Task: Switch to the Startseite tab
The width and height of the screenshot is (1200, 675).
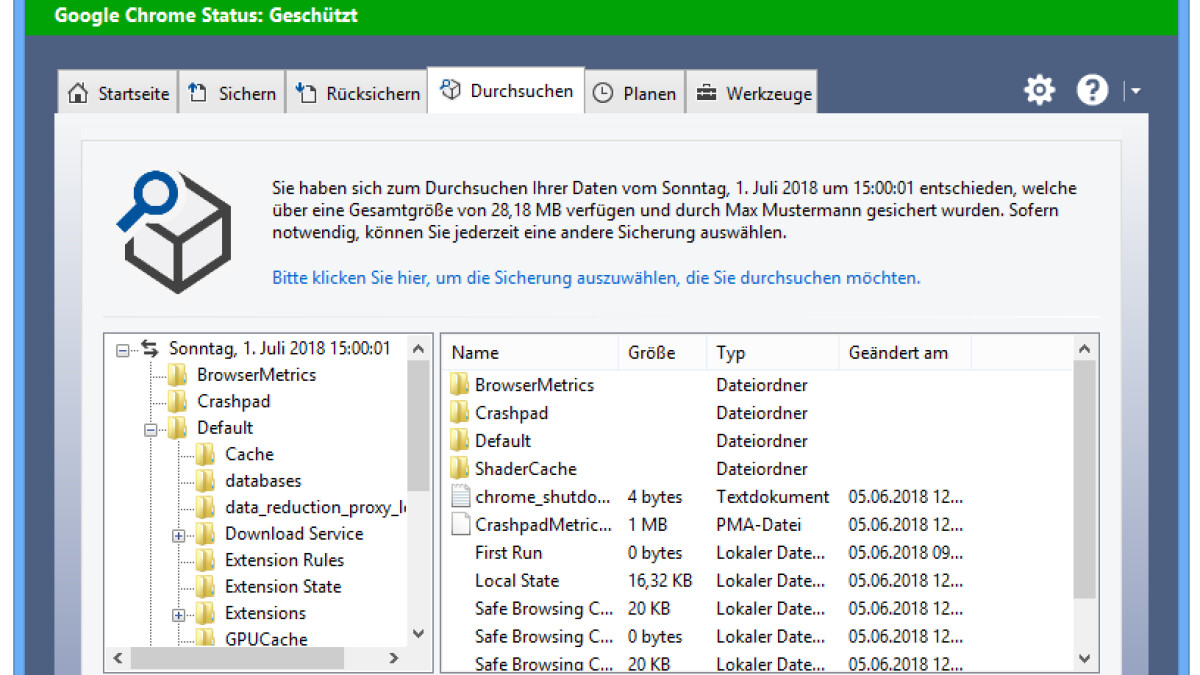Action: click(x=119, y=94)
